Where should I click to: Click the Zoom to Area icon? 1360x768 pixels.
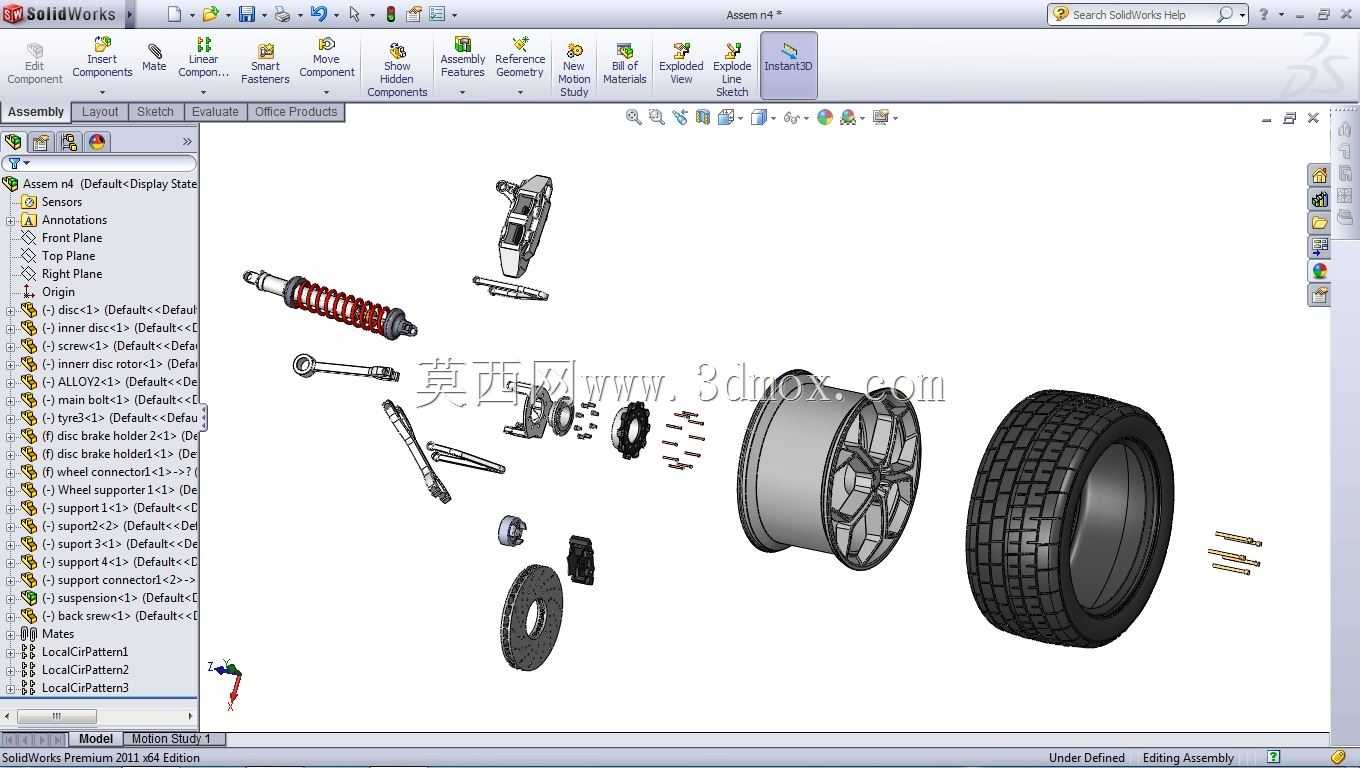(x=656, y=117)
